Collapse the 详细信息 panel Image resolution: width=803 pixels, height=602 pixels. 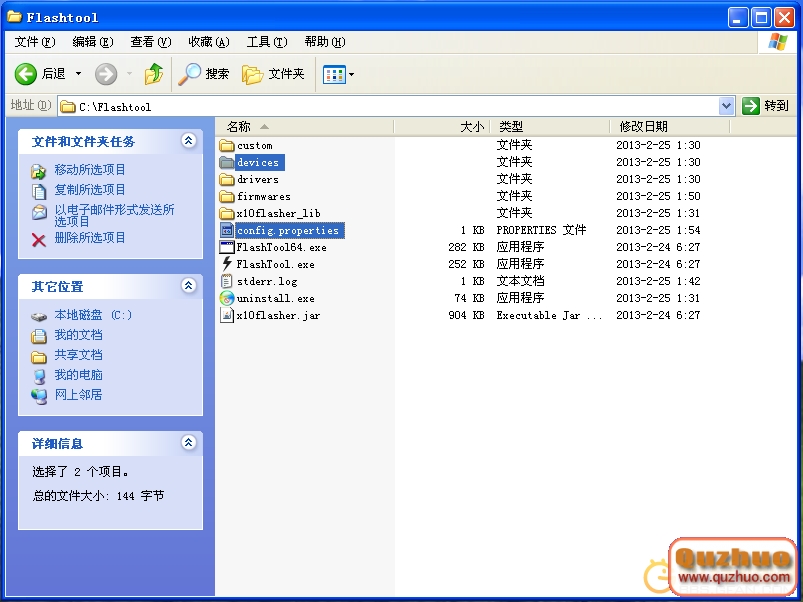coord(188,442)
